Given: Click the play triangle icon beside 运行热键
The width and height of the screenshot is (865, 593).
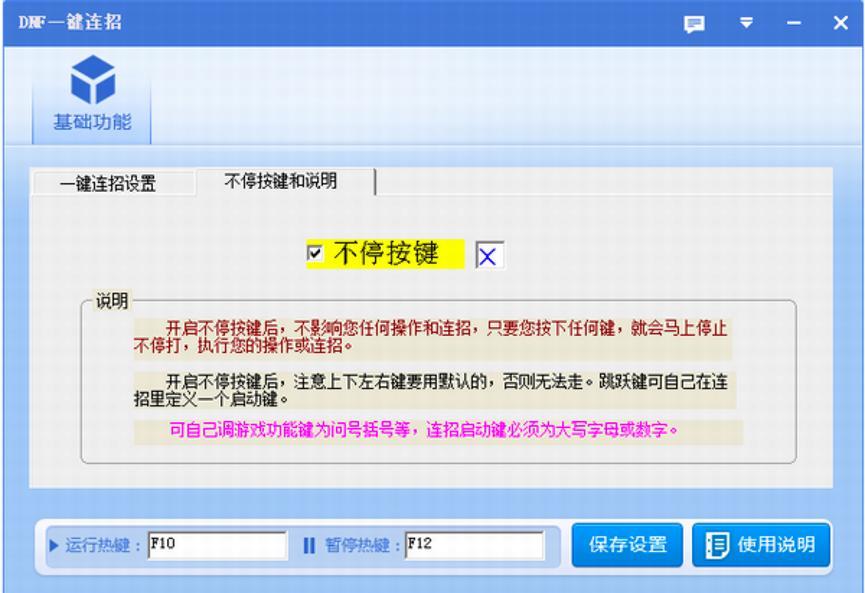Looking at the screenshot, I should [54, 546].
